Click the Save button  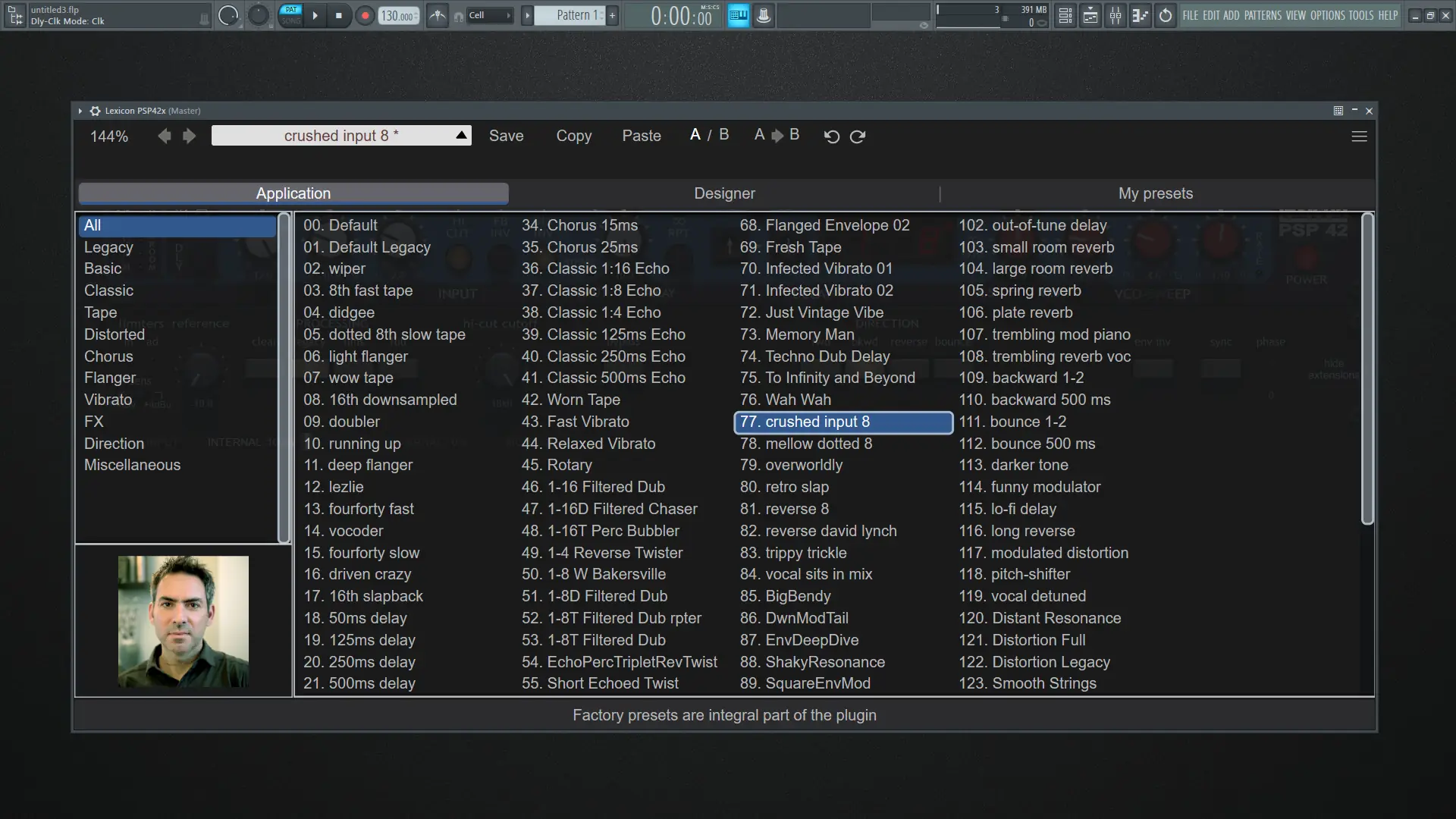click(x=506, y=136)
